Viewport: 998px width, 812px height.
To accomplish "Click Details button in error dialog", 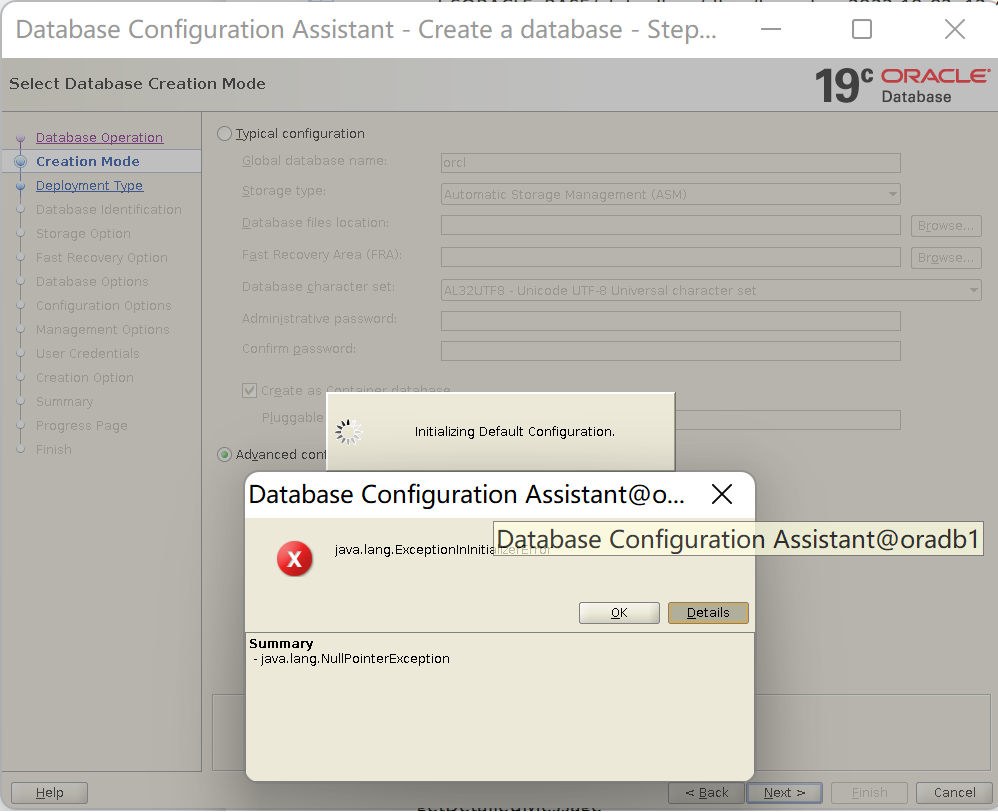I will click(x=708, y=612).
